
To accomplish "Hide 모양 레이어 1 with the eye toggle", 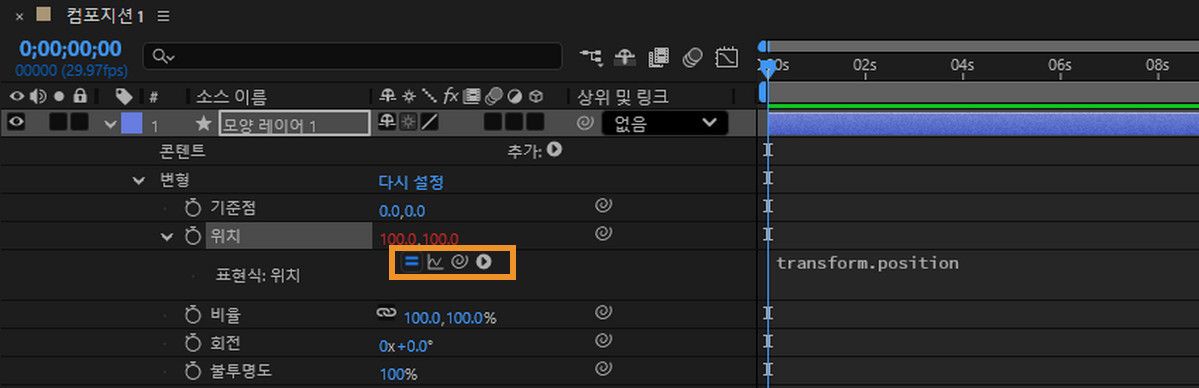I will (16, 122).
